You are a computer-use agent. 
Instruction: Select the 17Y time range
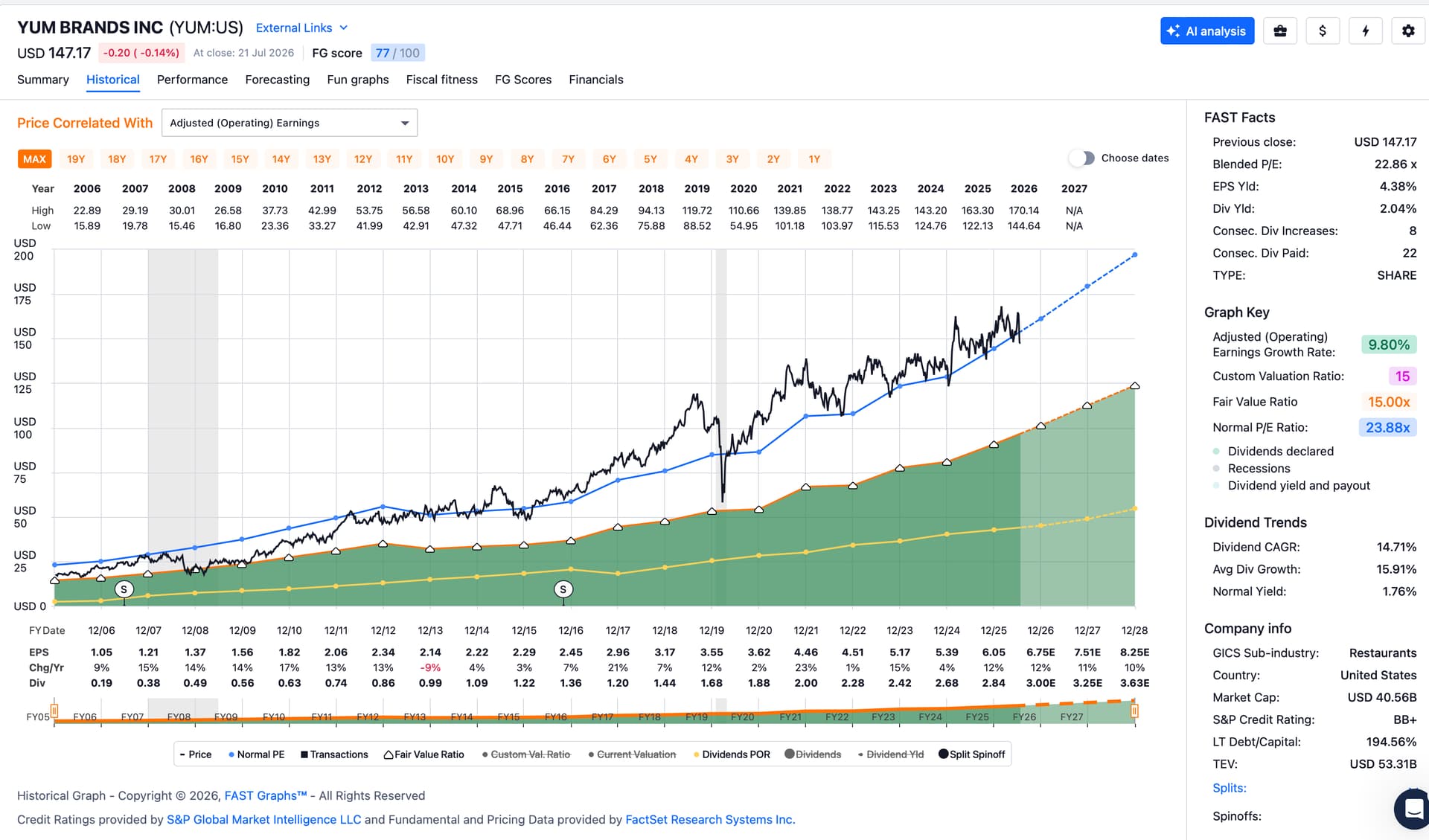(x=158, y=159)
